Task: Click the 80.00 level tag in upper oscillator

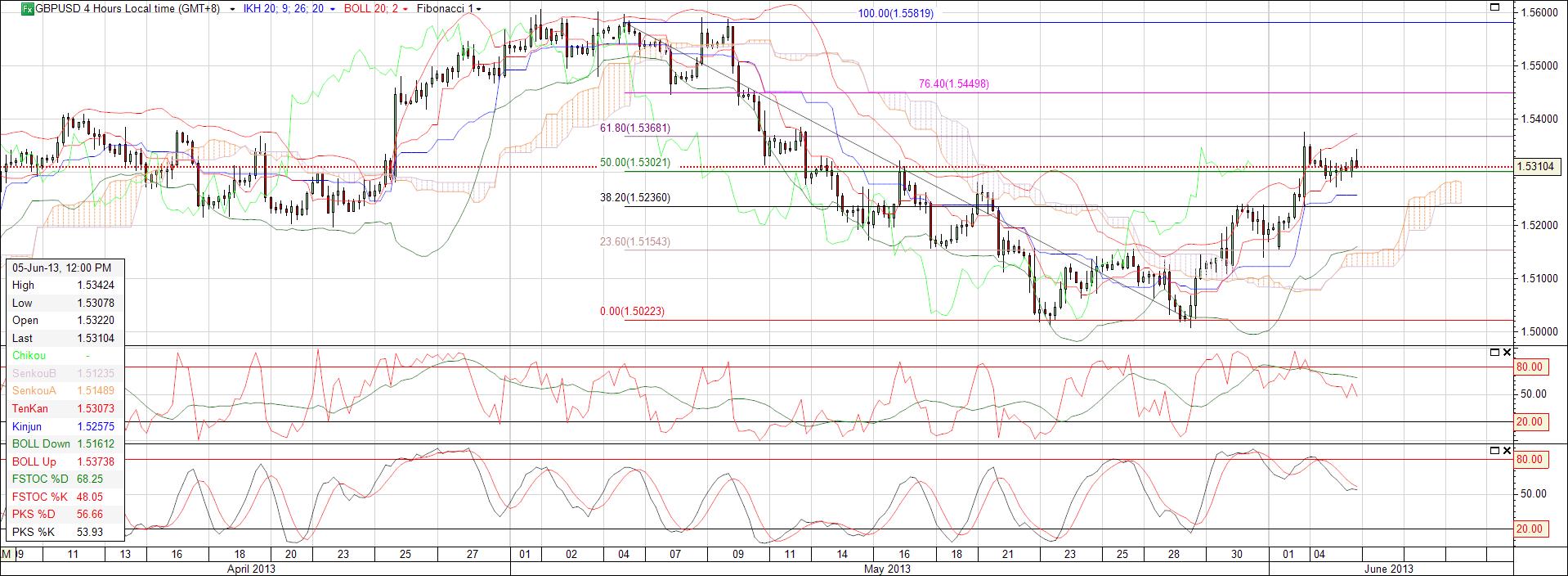Action: pos(1530,367)
